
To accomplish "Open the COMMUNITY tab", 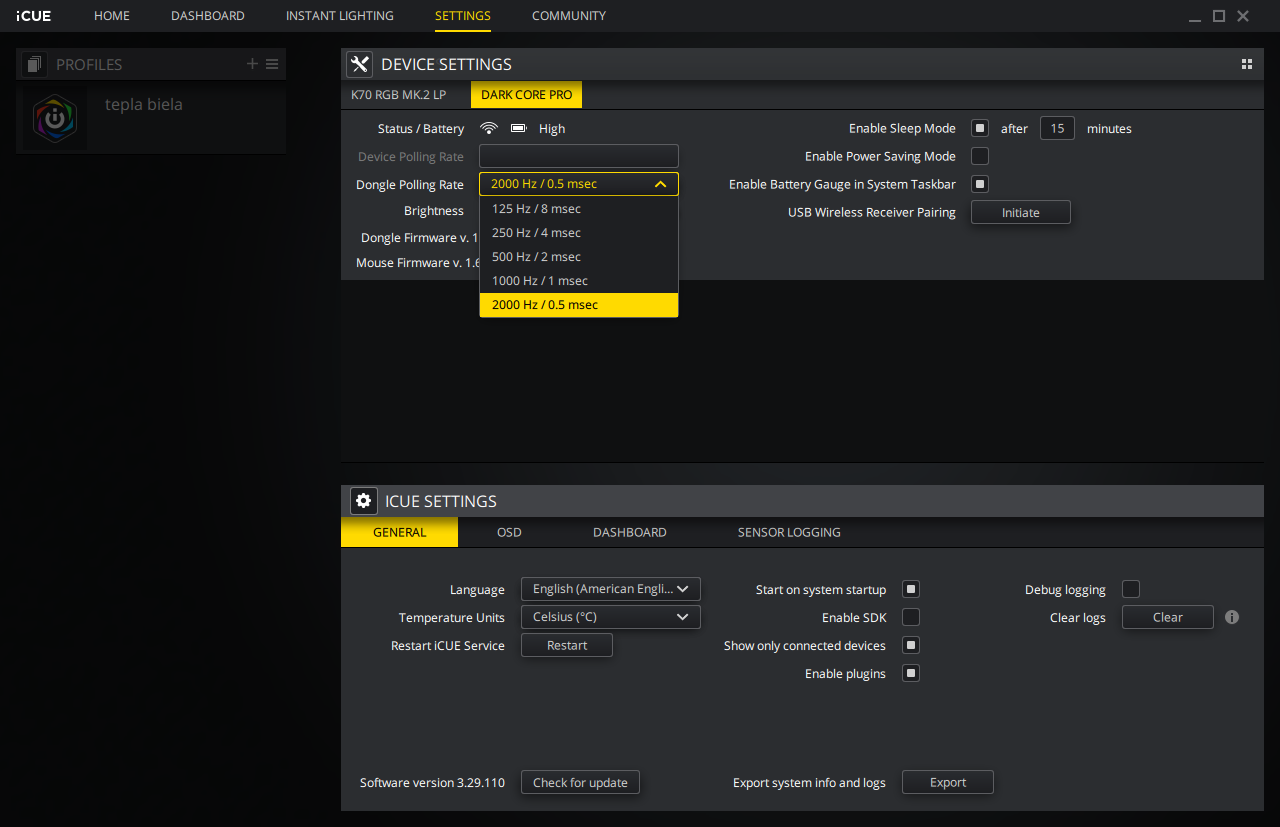I will (569, 16).
